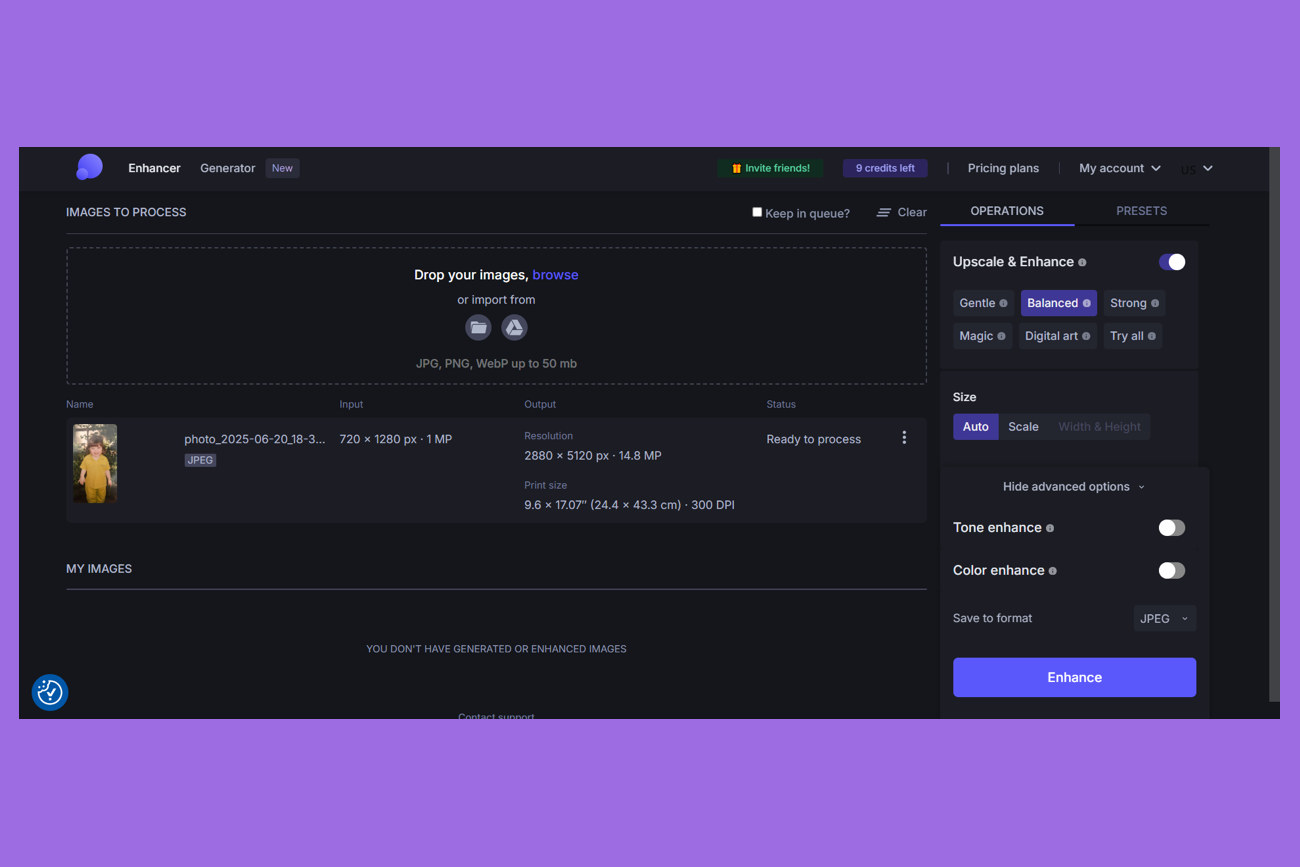Viewport: 1300px width, 867px height.
Task: Check the Keep in queue checkbox
Action: tap(757, 212)
